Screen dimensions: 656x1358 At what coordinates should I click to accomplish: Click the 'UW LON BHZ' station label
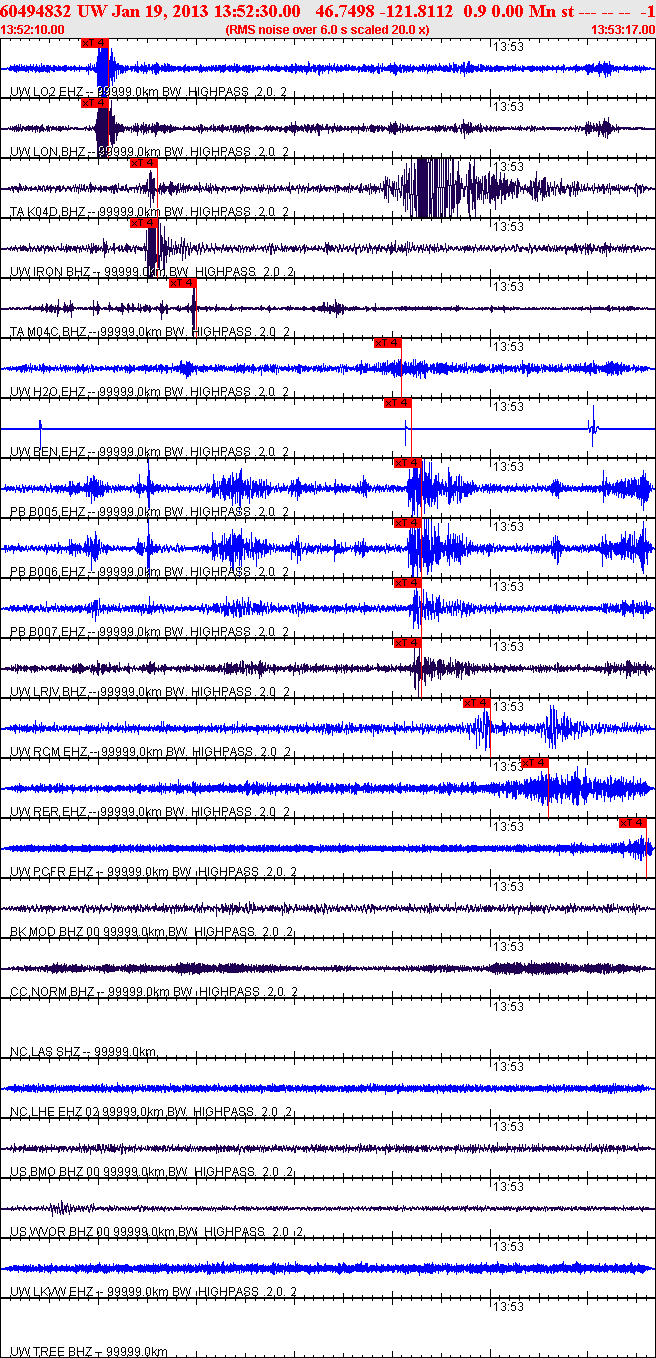pyautogui.click(x=48, y=152)
